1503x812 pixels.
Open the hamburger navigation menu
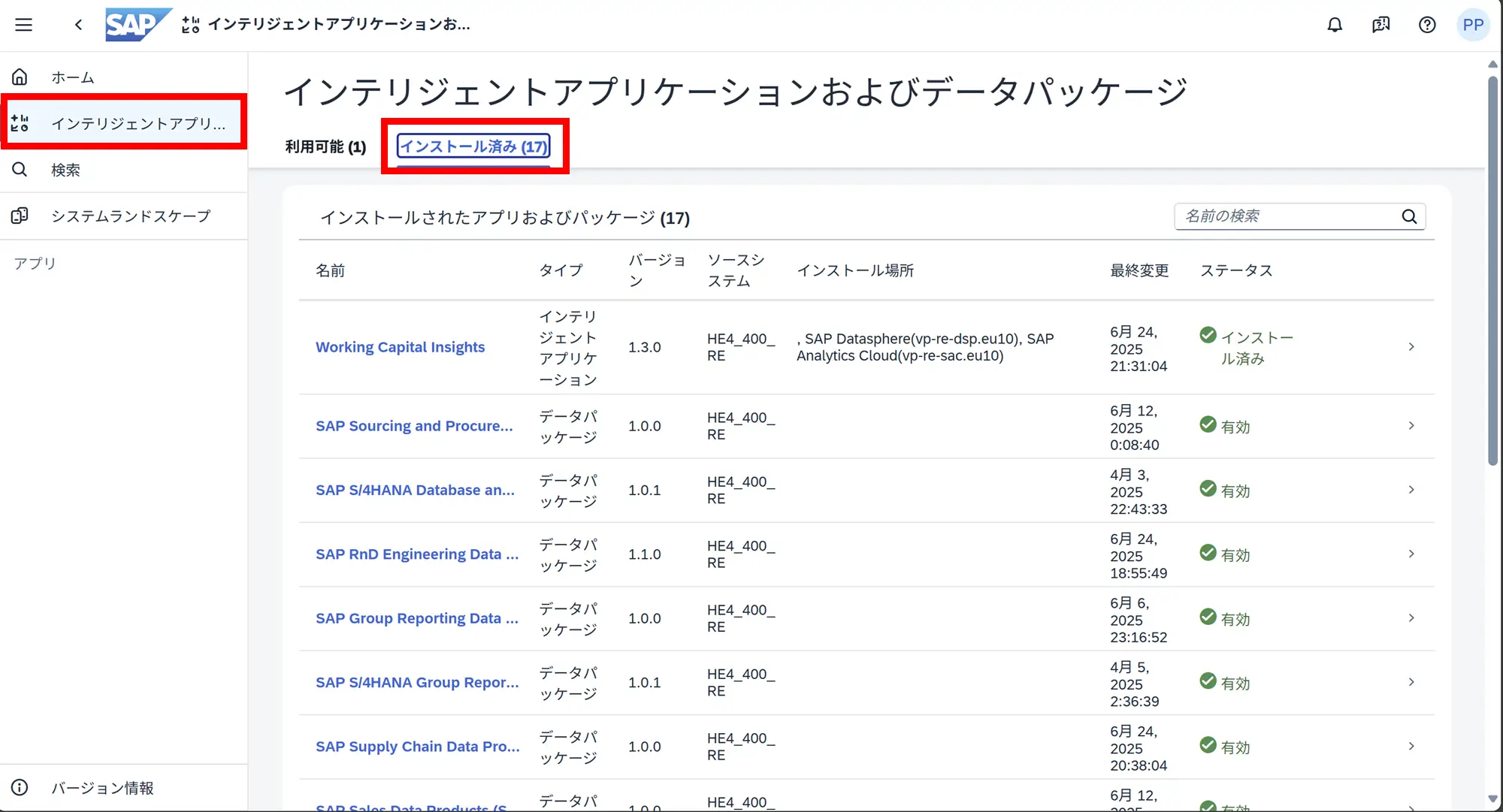coord(24,25)
